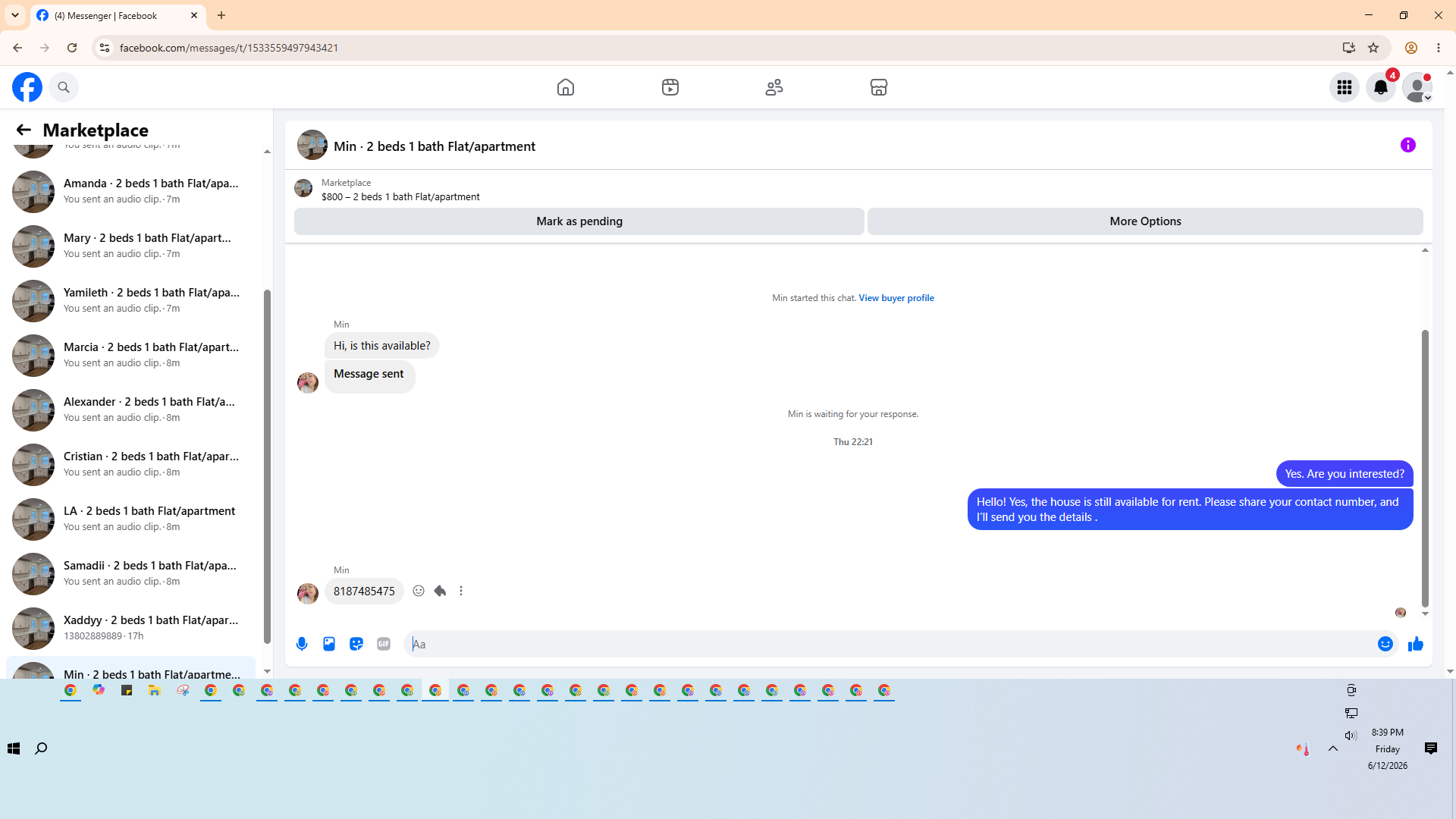Open Alexander's conversation

click(130, 409)
